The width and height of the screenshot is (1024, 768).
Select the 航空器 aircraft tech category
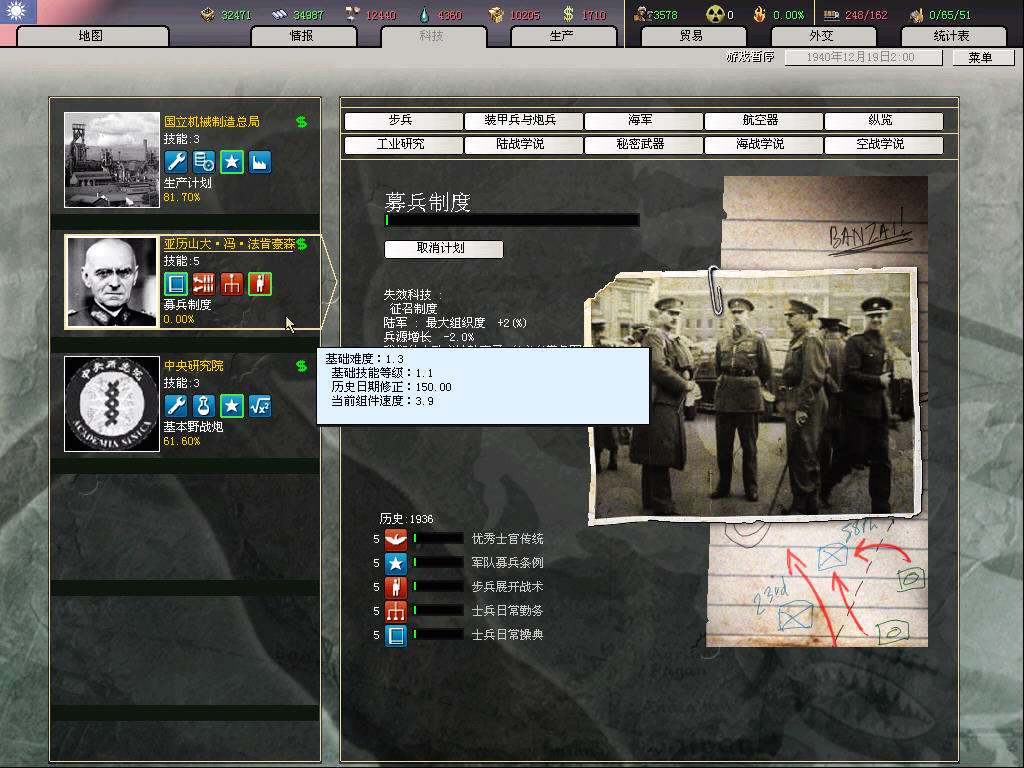763,121
